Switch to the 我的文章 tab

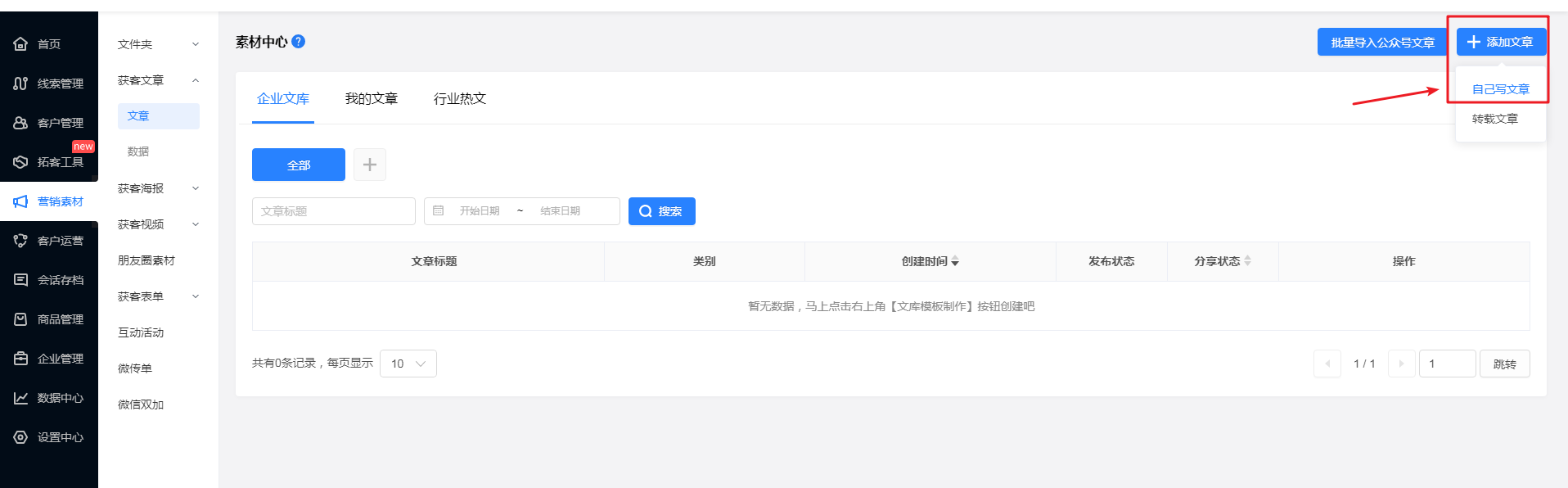point(372,98)
